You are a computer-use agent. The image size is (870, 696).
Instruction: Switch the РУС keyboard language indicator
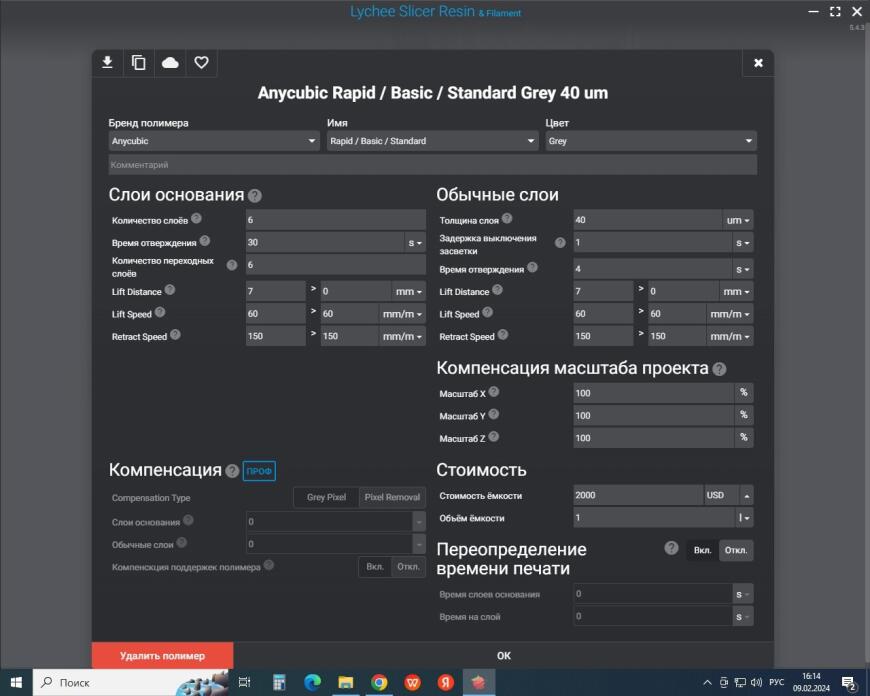click(x=777, y=682)
